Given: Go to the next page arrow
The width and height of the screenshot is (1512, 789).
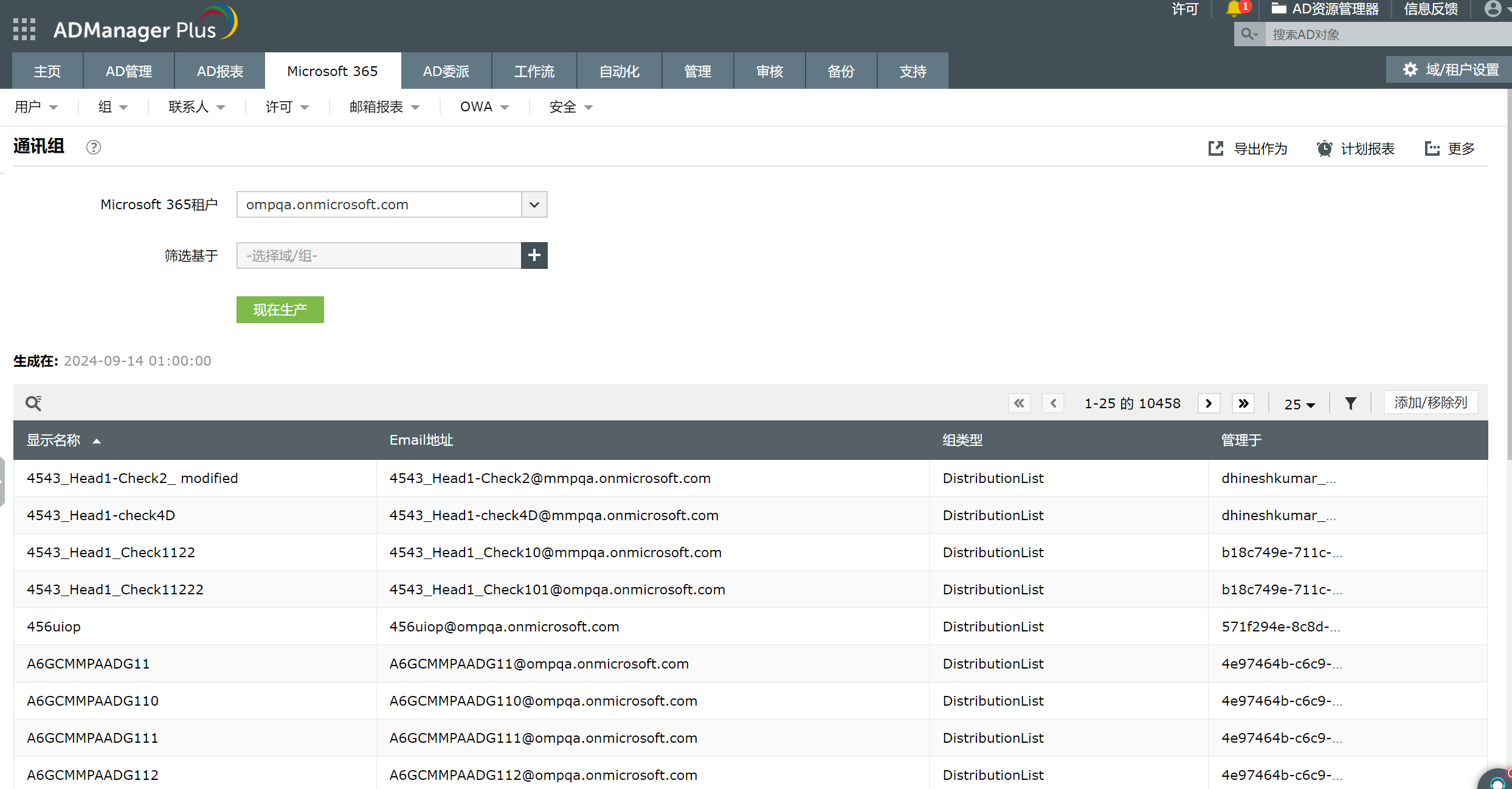Looking at the screenshot, I should pyautogui.click(x=1209, y=403).
